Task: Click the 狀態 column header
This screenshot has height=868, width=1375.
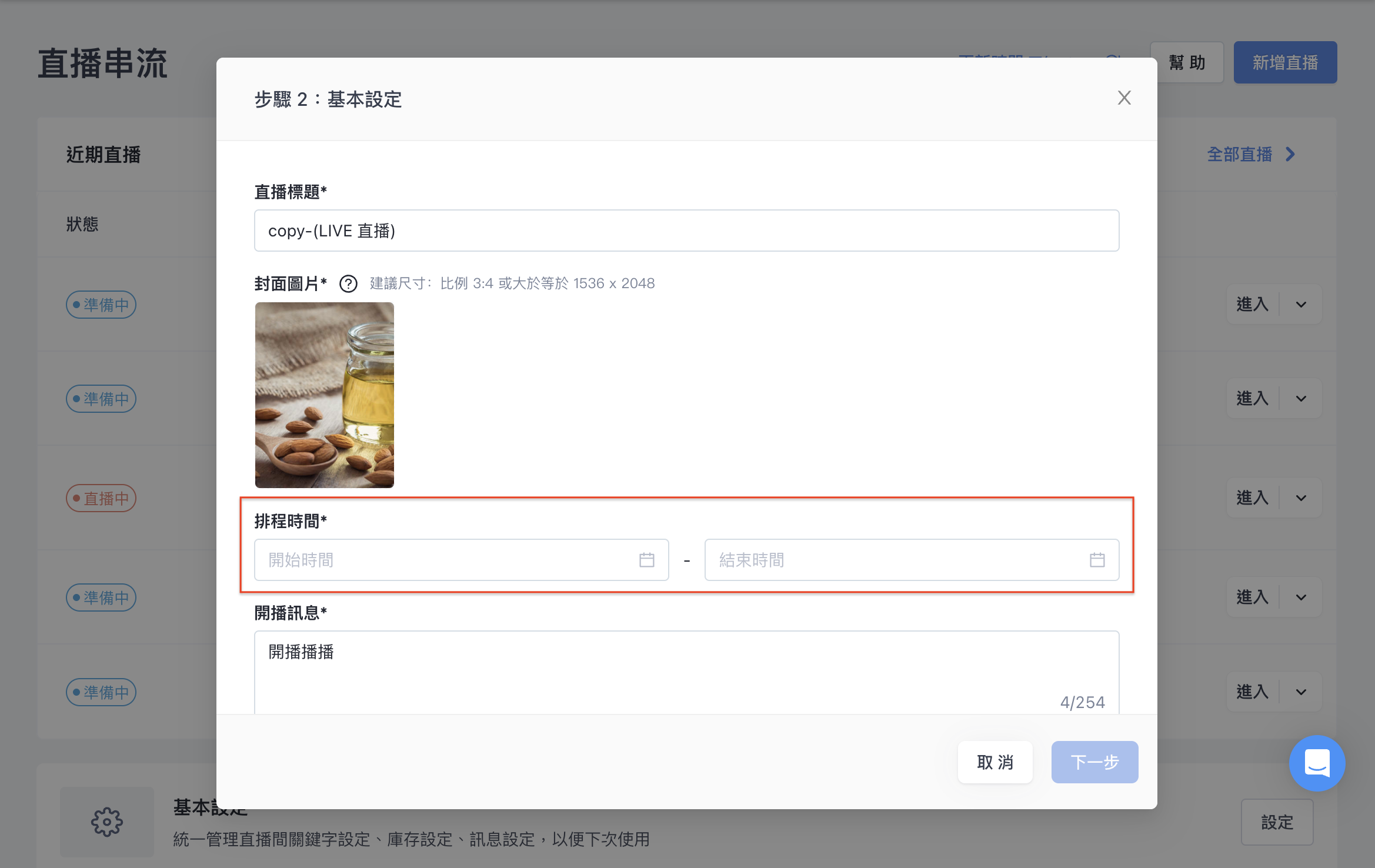Action: [82, 224]
